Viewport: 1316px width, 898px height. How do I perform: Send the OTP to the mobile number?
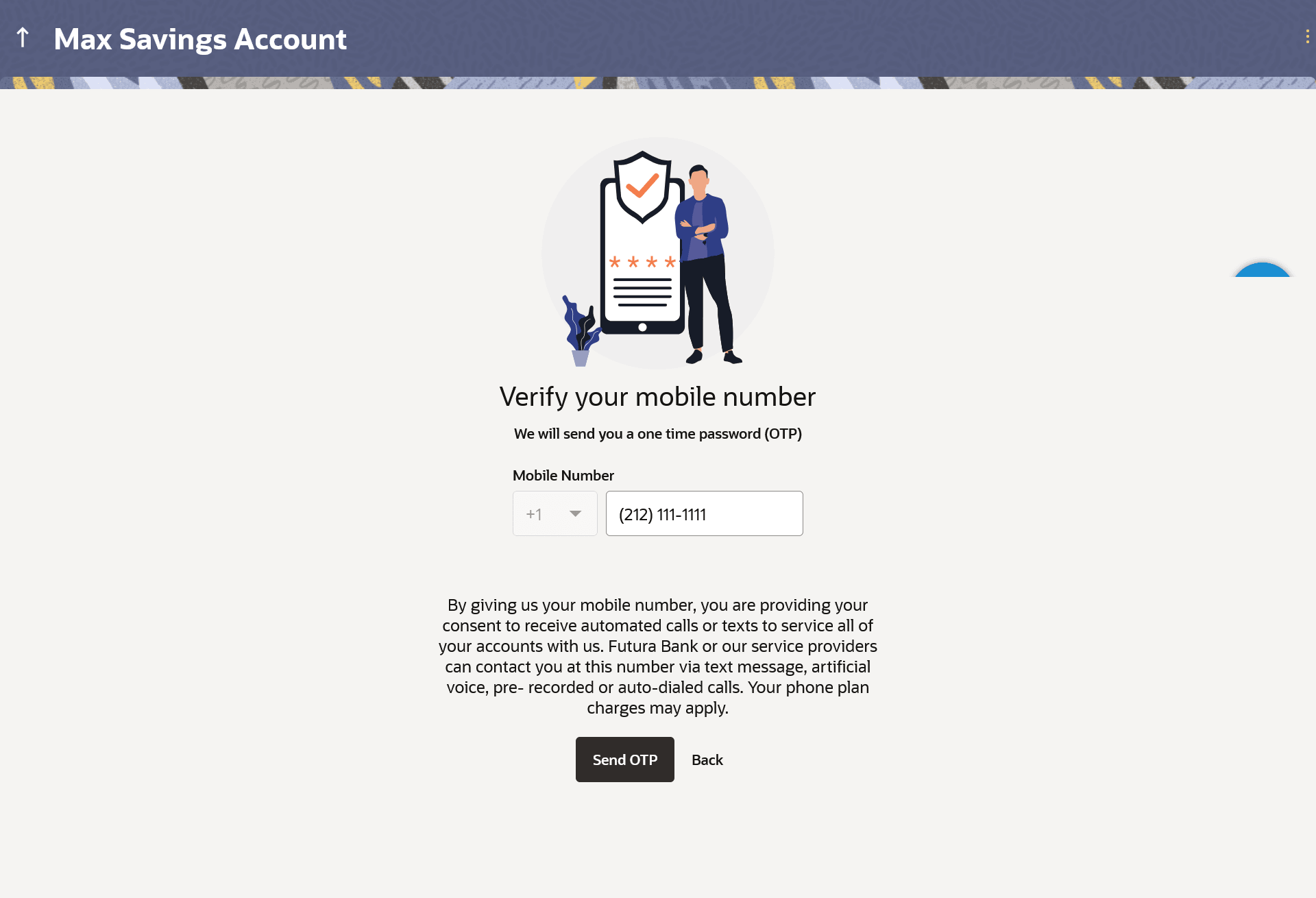(x=625, y=760)
